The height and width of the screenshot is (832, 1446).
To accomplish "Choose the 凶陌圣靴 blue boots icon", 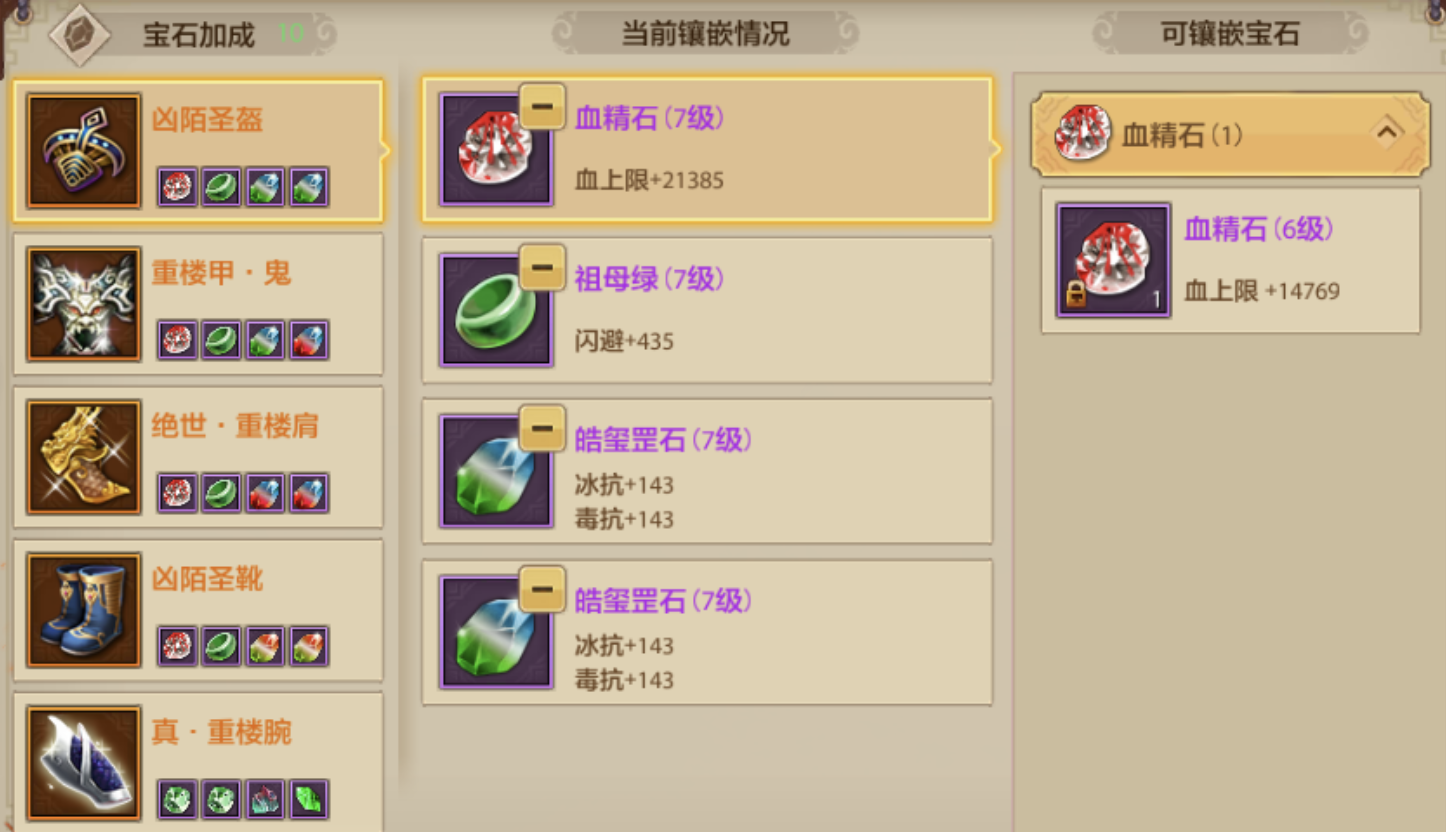I will [84, 610].
